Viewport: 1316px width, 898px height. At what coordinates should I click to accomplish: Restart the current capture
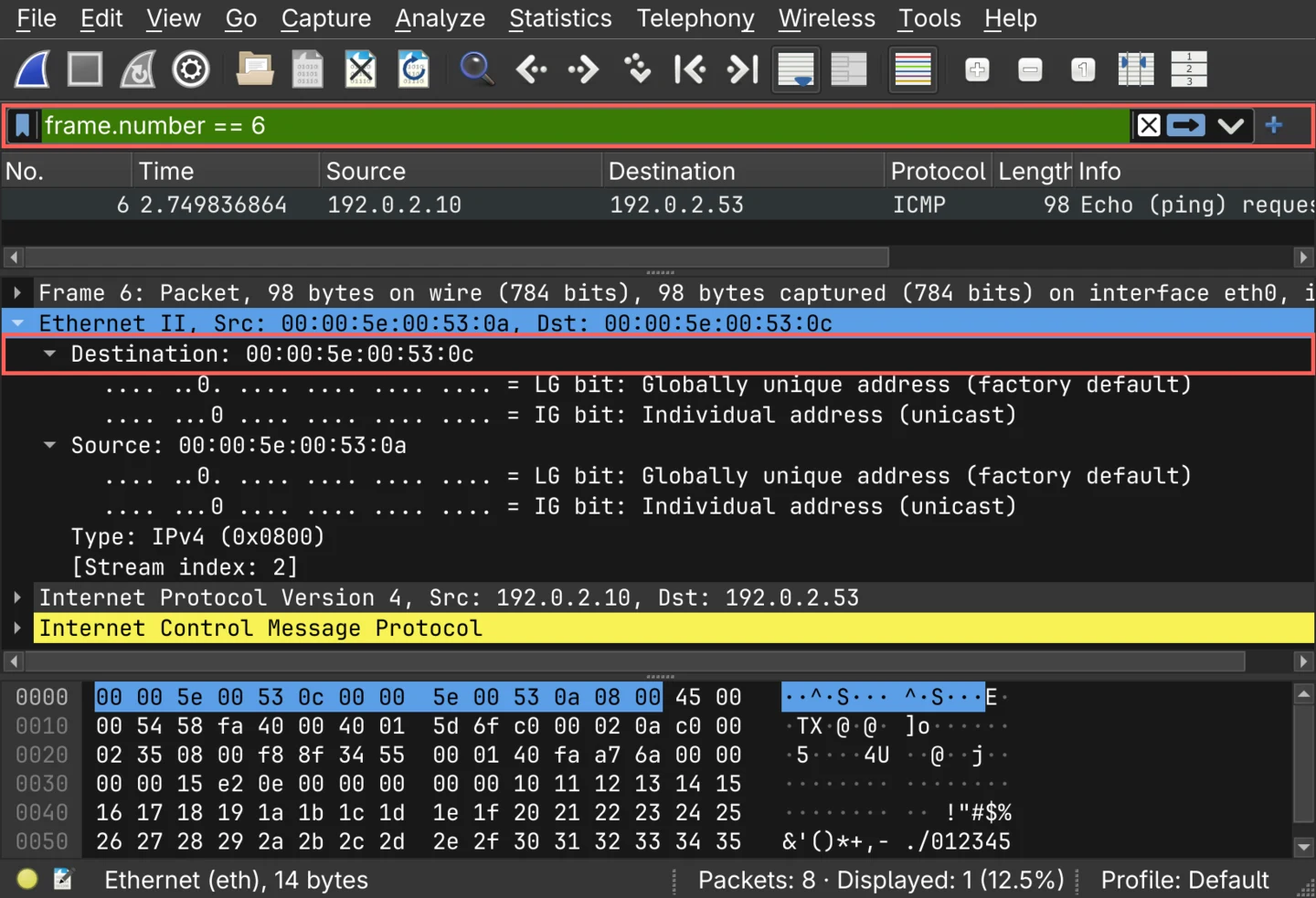[138, 69]
